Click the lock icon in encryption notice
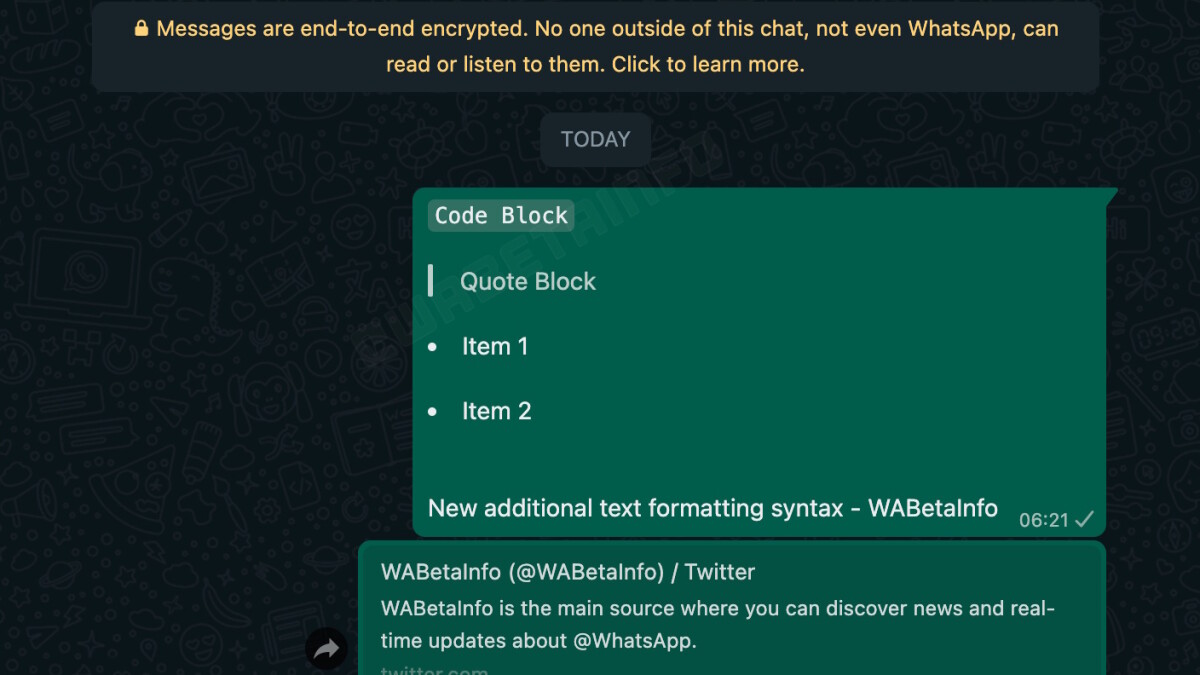Screen dimensions: 1200x675 point(142,29)
